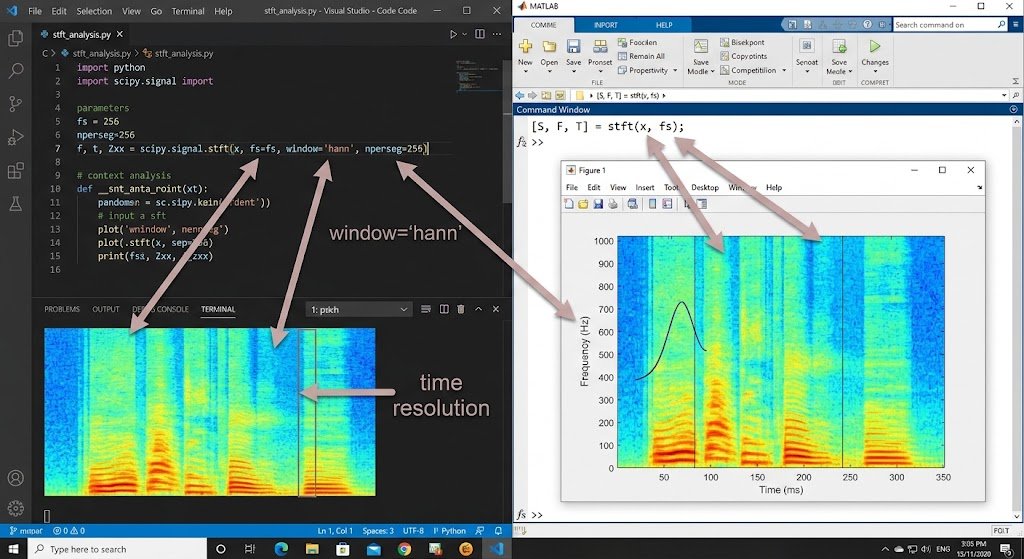Open Microsoft Edge from the taskbar
Screen dimensions: 1024x559
coord(281,549)
